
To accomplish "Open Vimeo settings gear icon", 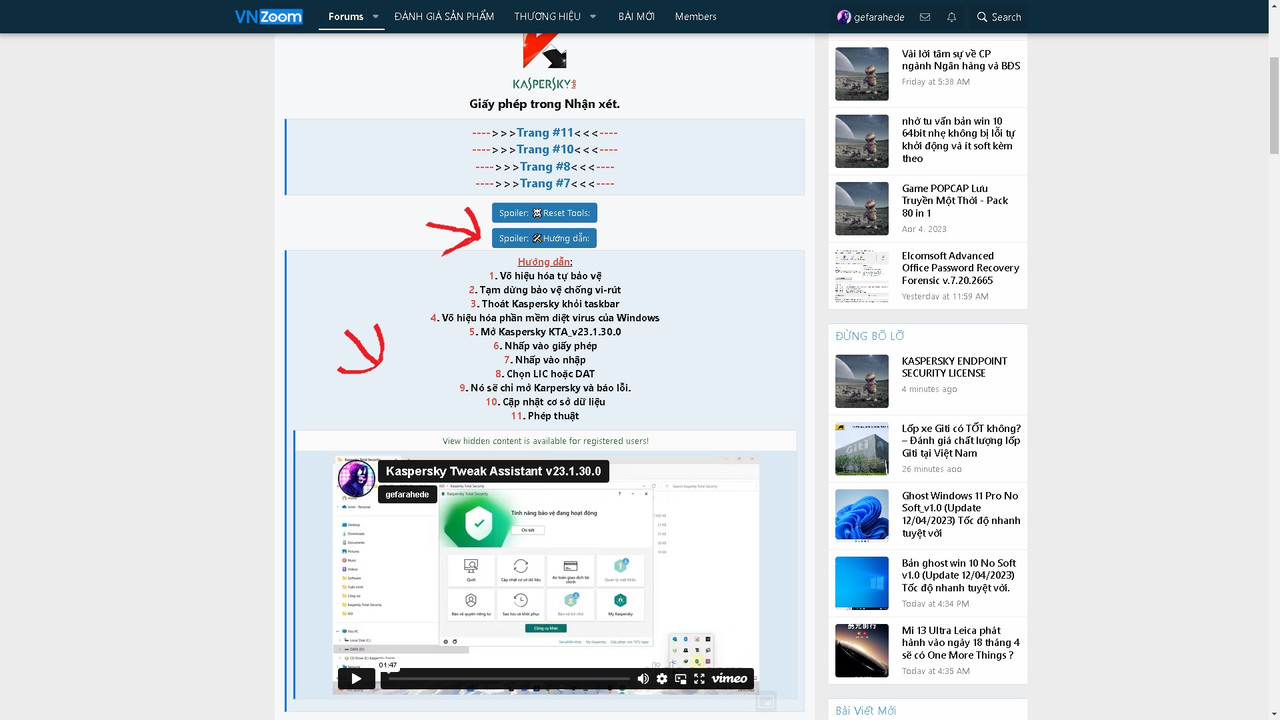I will [x=662, y=679].
